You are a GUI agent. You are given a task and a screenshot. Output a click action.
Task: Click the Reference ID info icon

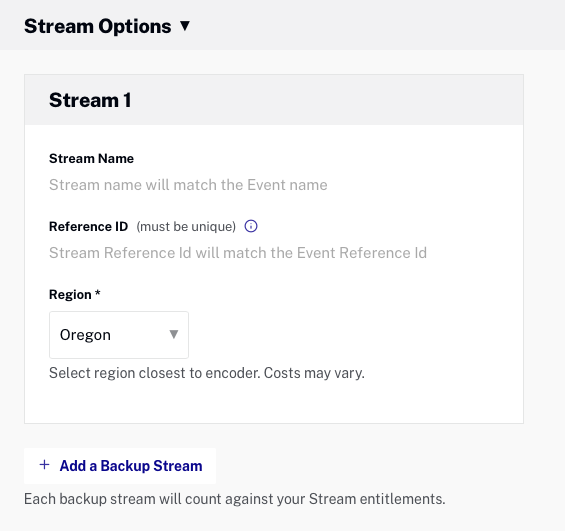pyautogui.click(x=251, y=226)
